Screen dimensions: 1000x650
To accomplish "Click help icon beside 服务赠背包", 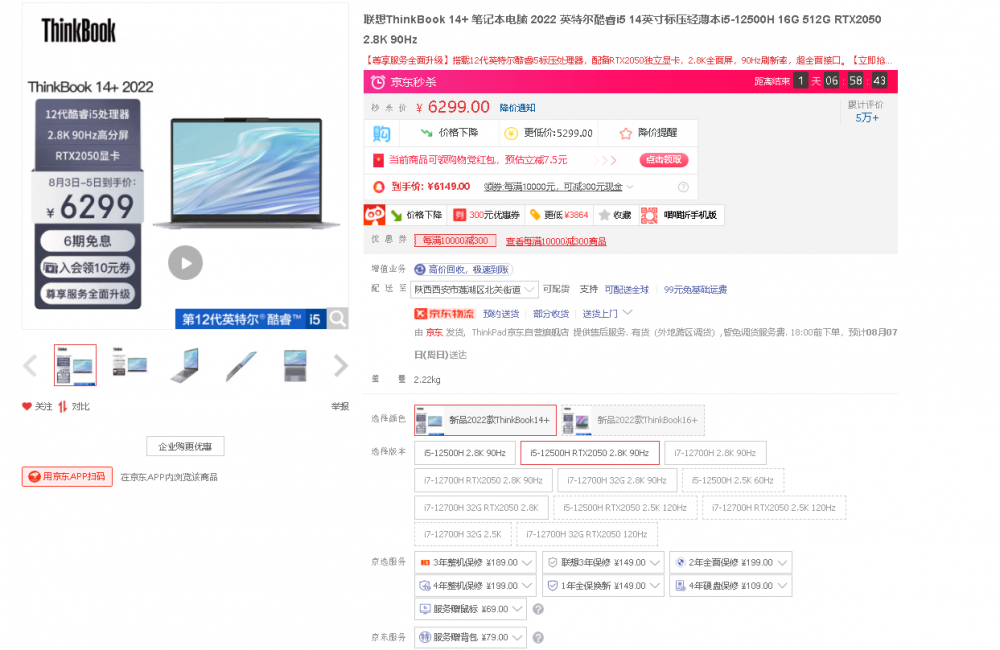I will pyautogui.click(x=538, y=637).
